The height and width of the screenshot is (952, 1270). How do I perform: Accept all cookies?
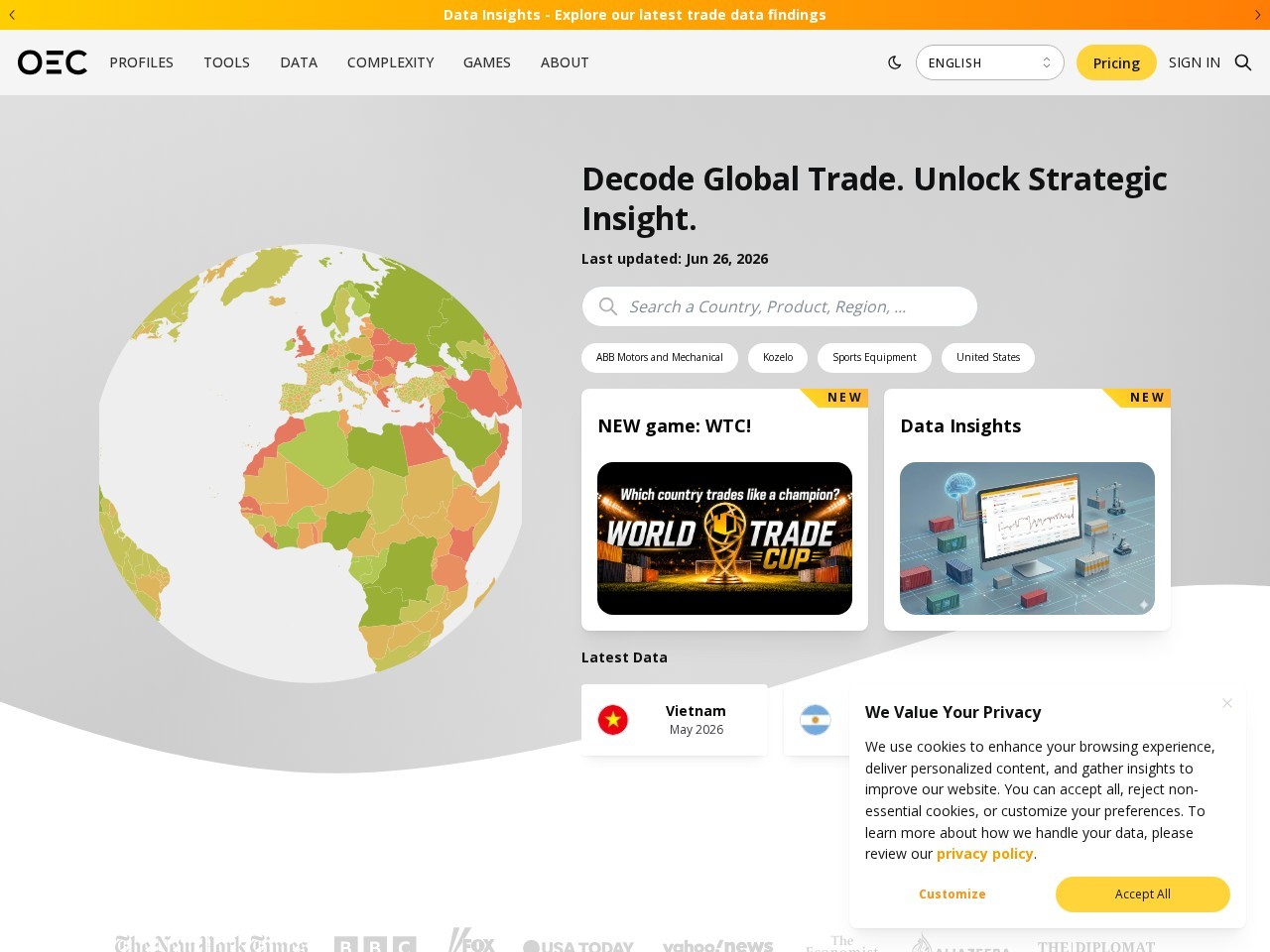[x=1142, y=894]
